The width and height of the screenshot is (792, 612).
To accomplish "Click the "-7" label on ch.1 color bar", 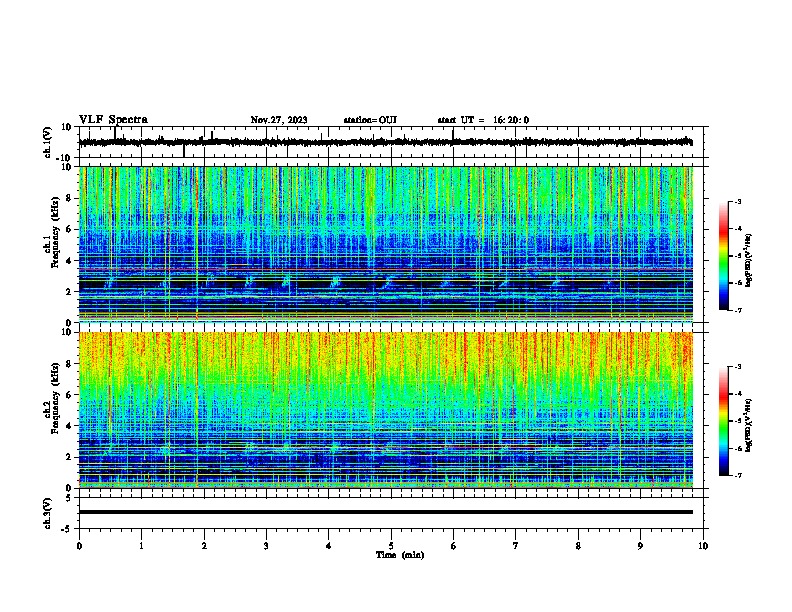I will [x=738, y=310].
